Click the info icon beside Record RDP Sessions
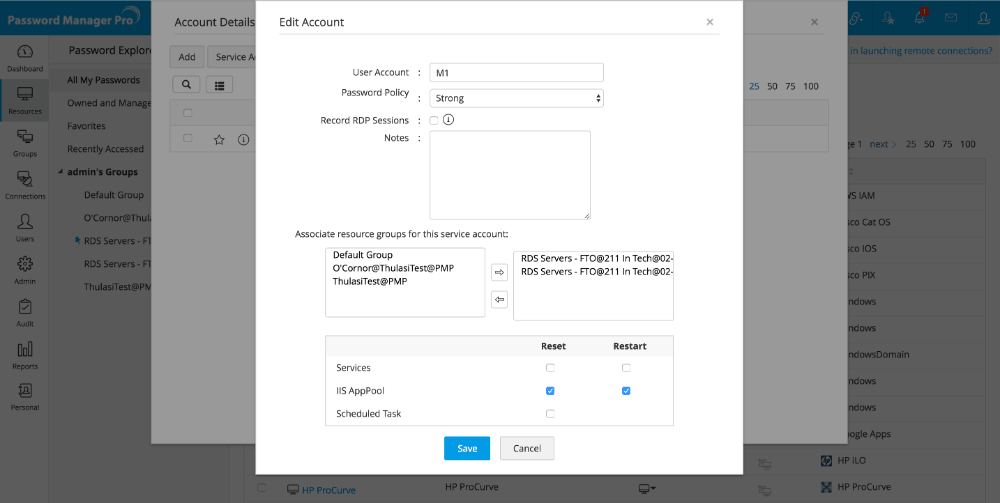Image resolution: width=1000 pixels, height=503 pixels. click(x=449, y=120)
